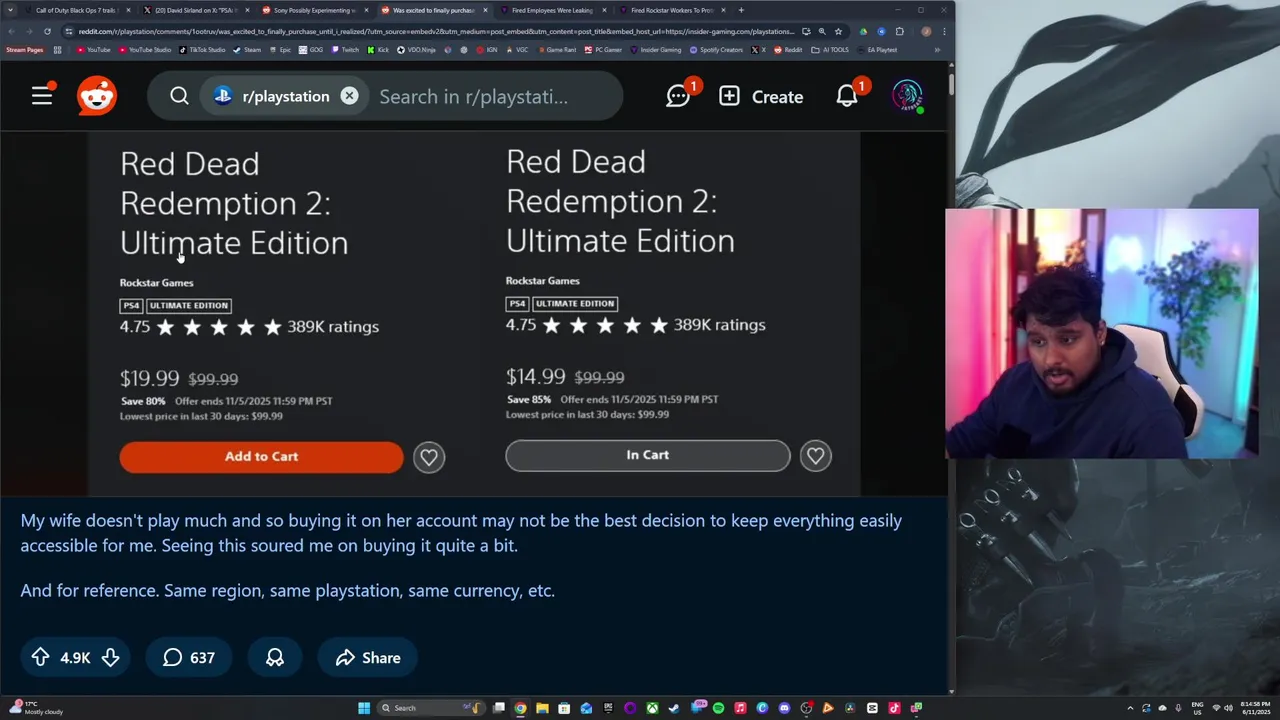Viewport: 1280px width, 720px height.
Task: Open TikTok from the taskbar
Action: [x=894, y=708]
